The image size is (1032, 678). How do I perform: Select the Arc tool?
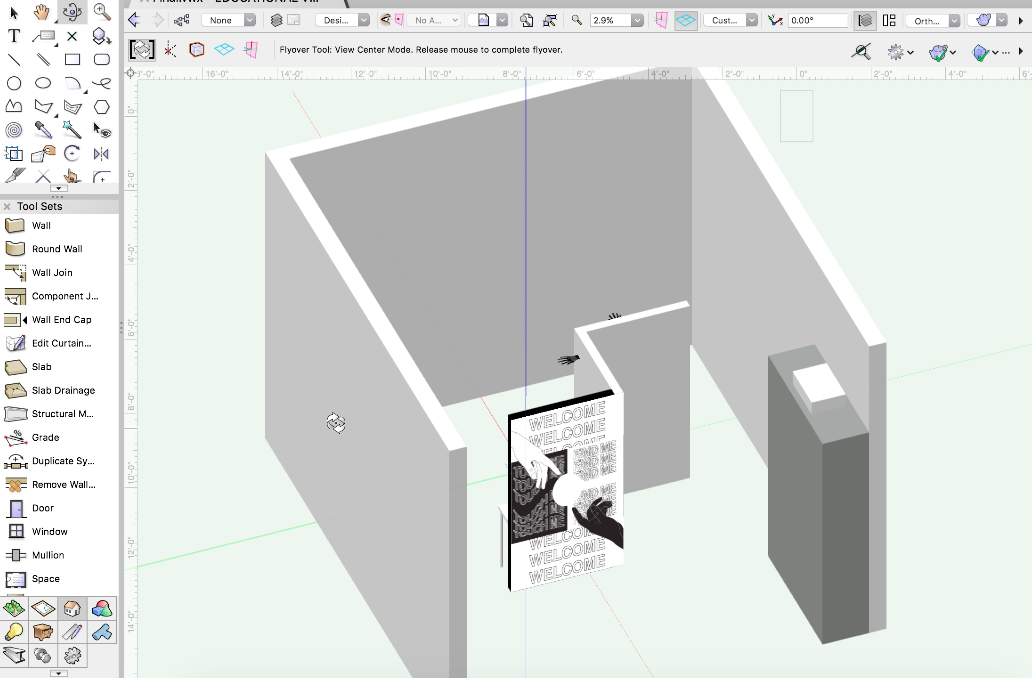tap(72, 83)
